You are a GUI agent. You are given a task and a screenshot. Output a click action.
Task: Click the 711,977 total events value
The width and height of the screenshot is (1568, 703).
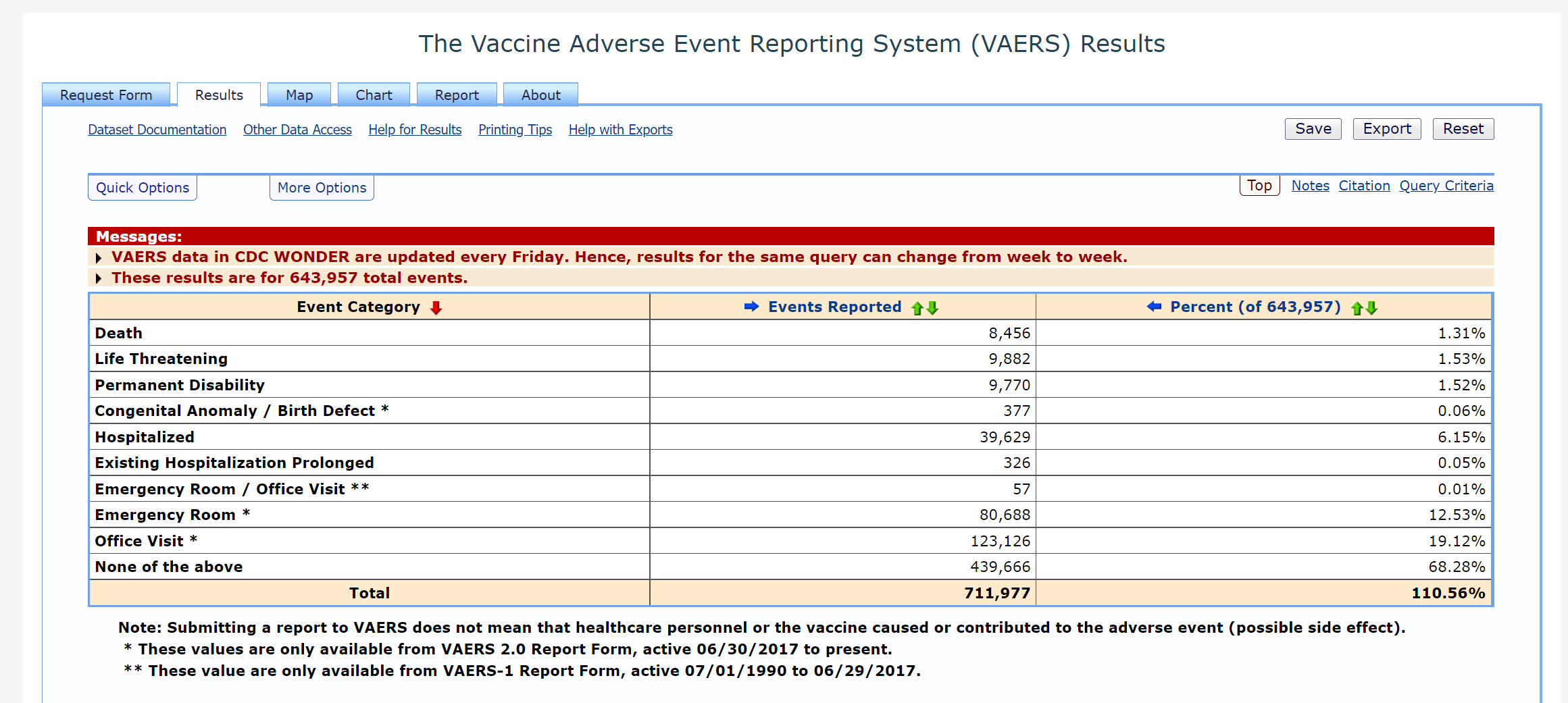click(997, 593)
